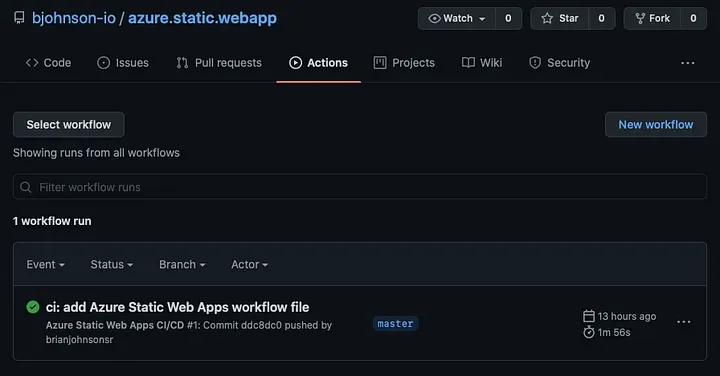Switch to the Issues tab
This screenshot has width=720, height=376.
(x=123, y=63)
